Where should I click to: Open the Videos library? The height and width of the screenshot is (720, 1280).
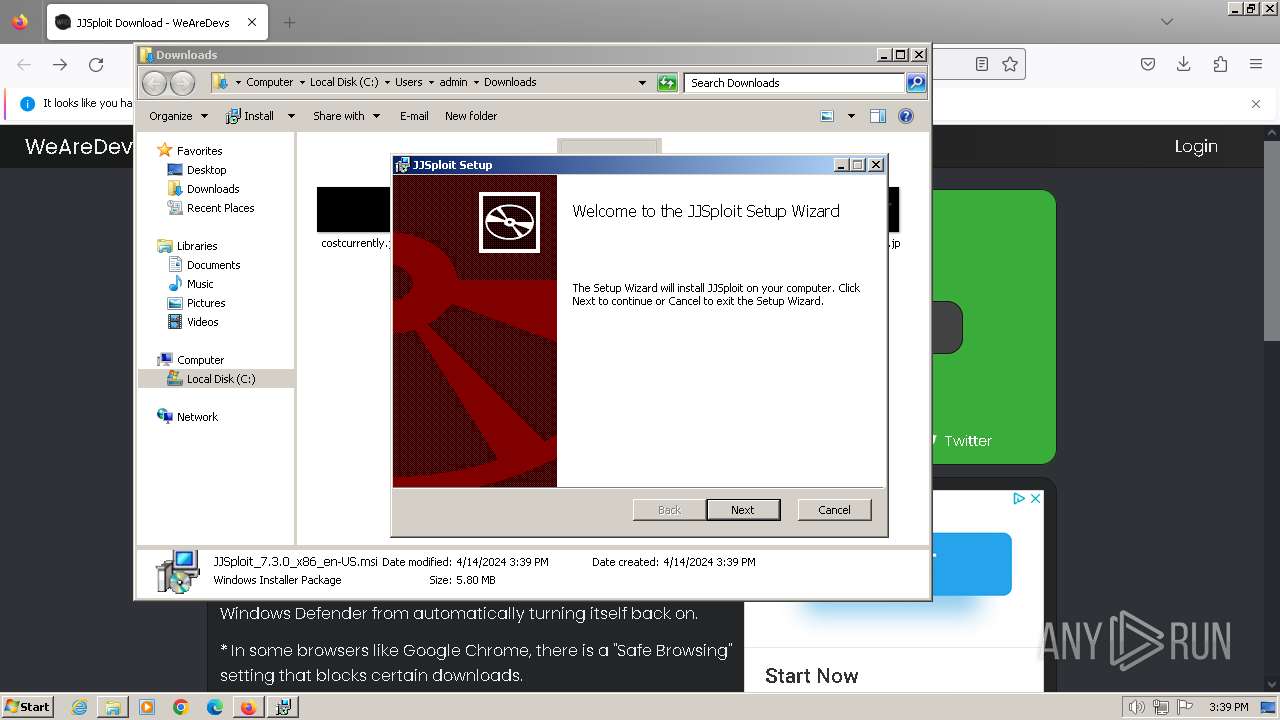coord(202,322)
